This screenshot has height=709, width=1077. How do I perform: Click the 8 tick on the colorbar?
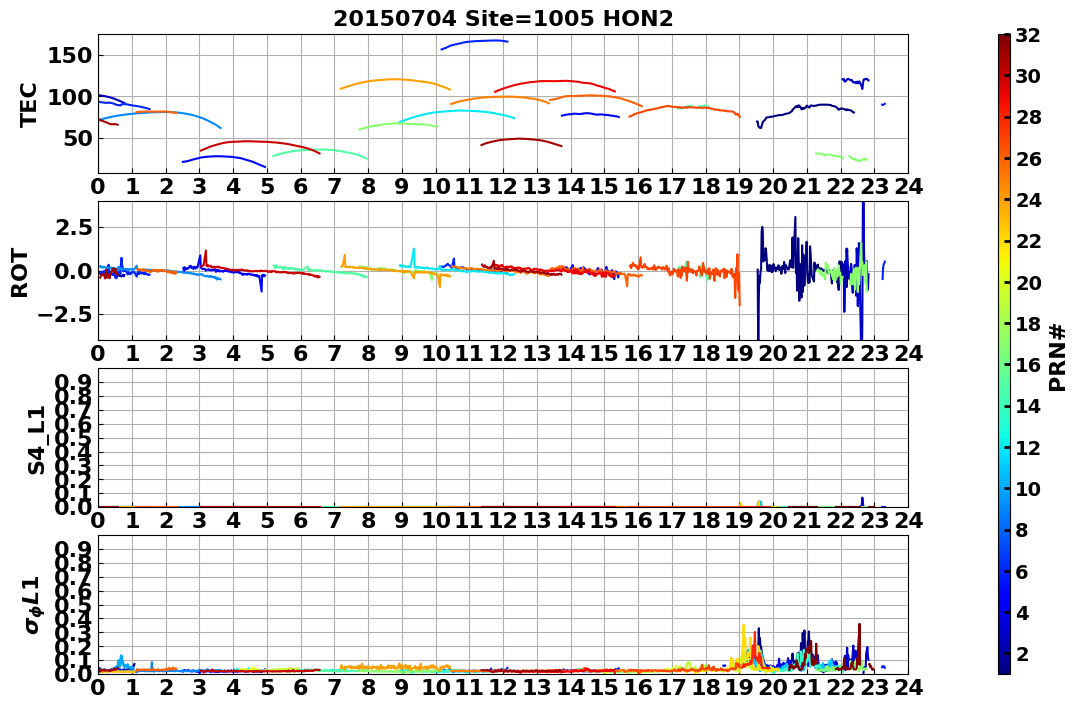click(x=1021, y=530)
